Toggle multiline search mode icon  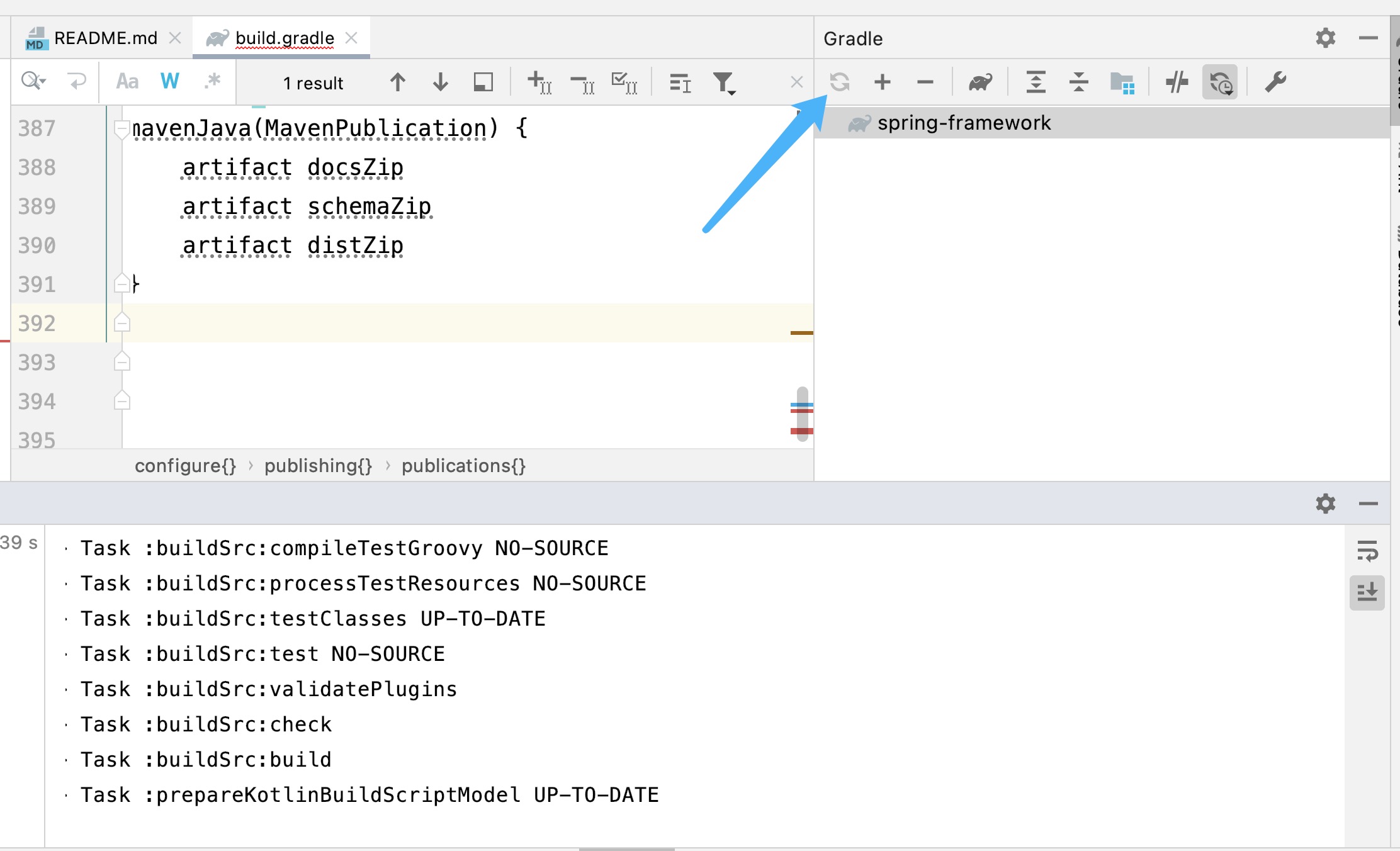tap(680, 82)
